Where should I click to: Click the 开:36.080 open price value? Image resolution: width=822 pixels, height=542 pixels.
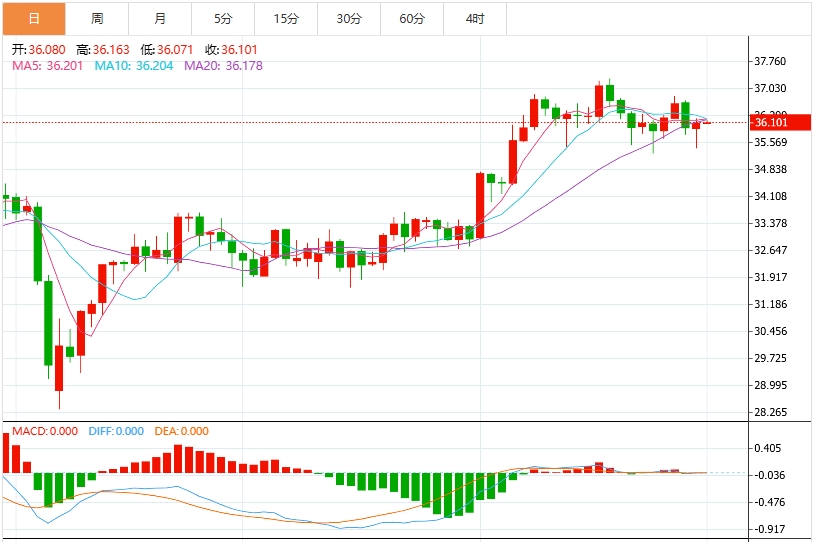coord(39,50)
